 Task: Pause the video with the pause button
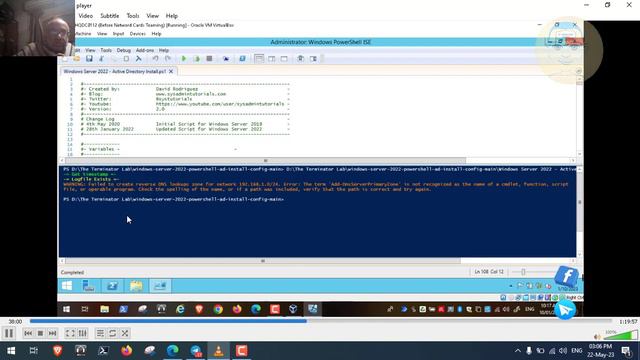(9, 333)
